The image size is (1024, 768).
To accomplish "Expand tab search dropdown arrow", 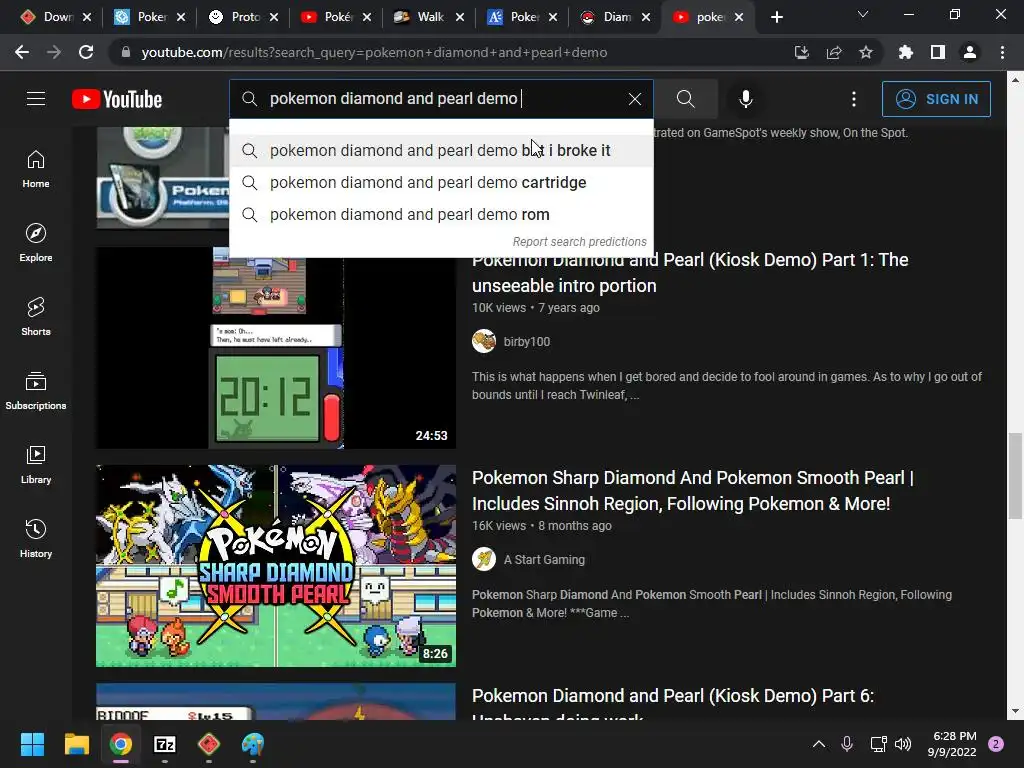I will [863, 14].
